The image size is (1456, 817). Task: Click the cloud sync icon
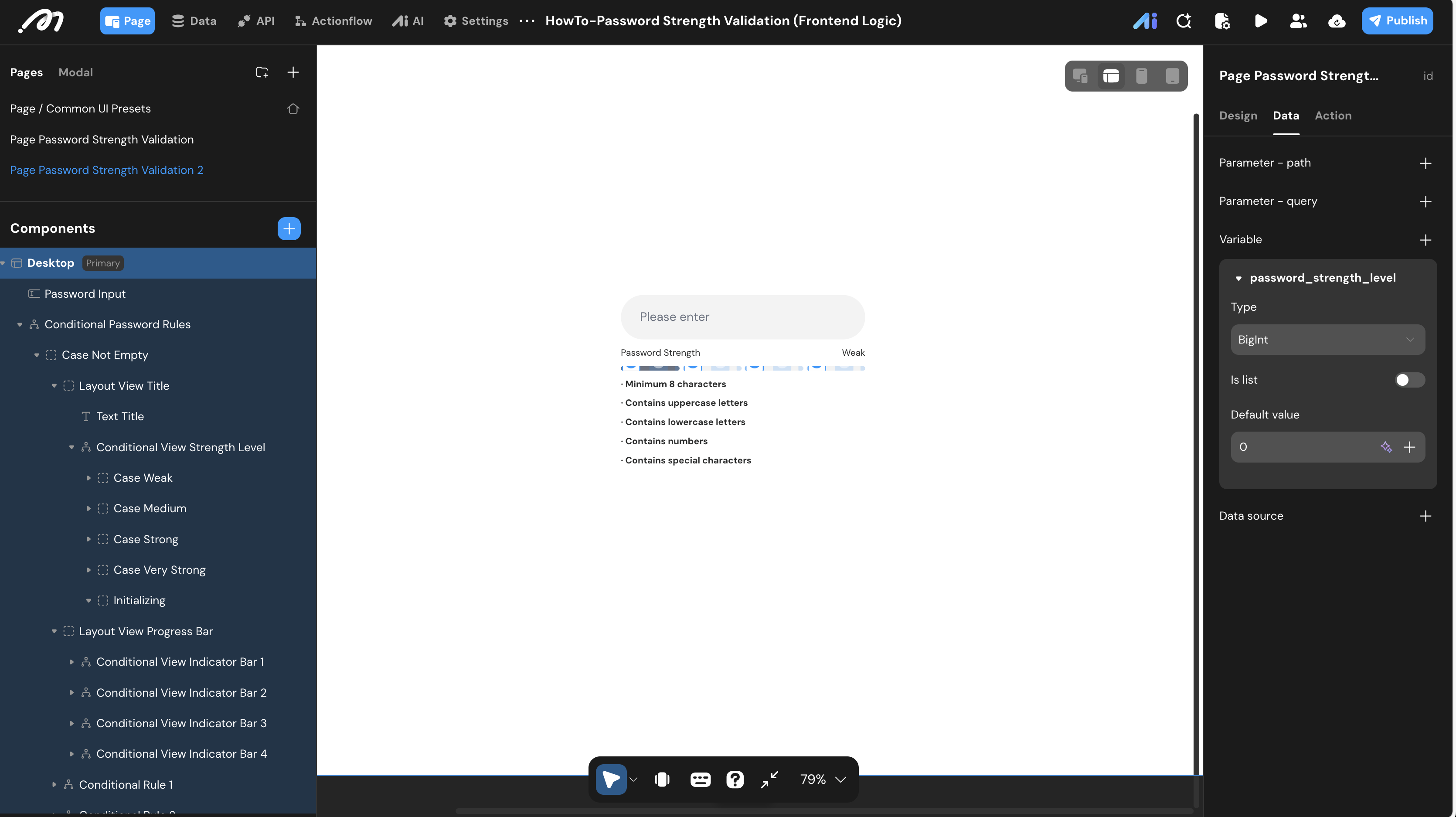[x=1337, y=21]
